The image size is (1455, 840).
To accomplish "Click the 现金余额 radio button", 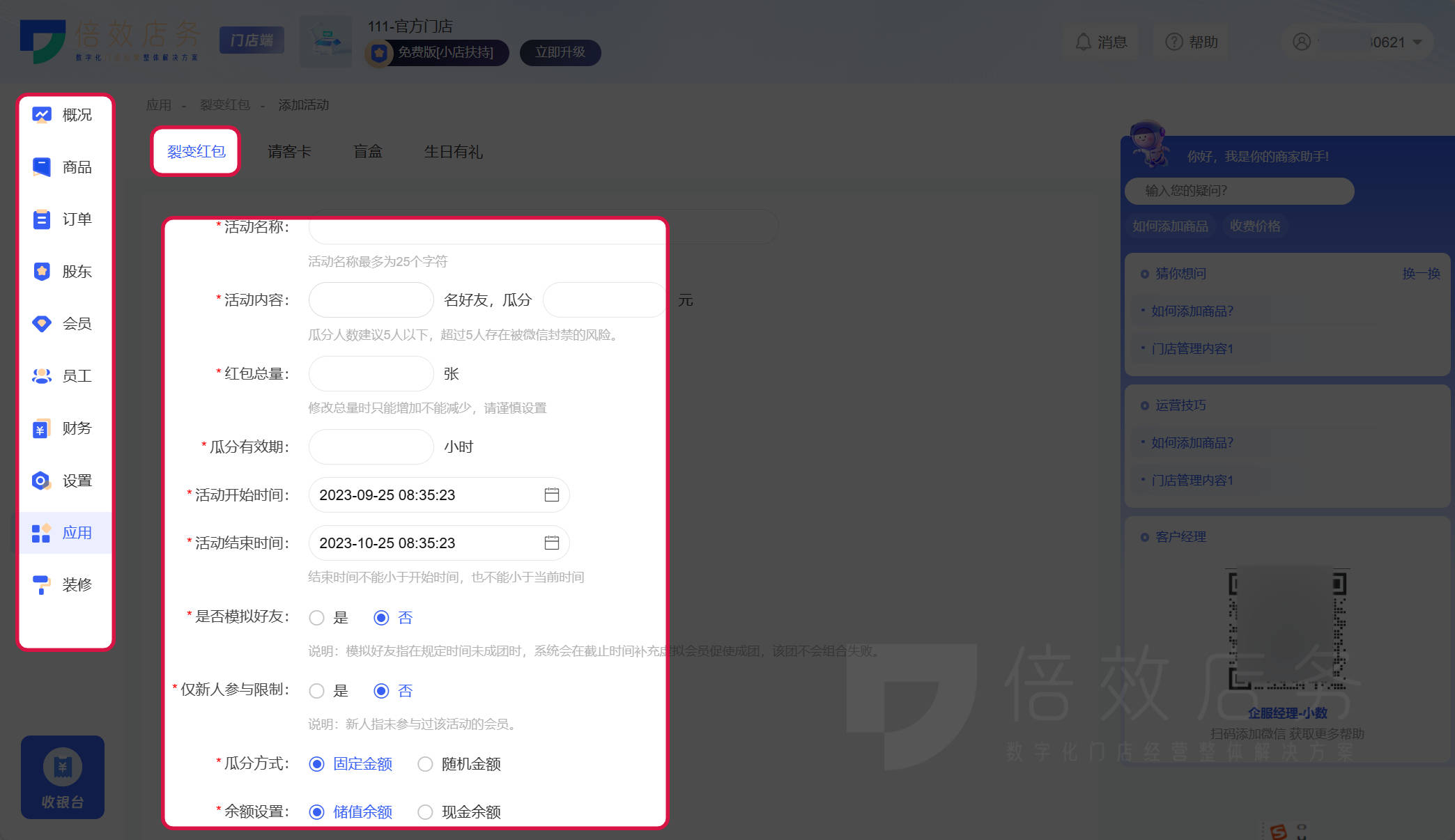I will tap(424, 811).
